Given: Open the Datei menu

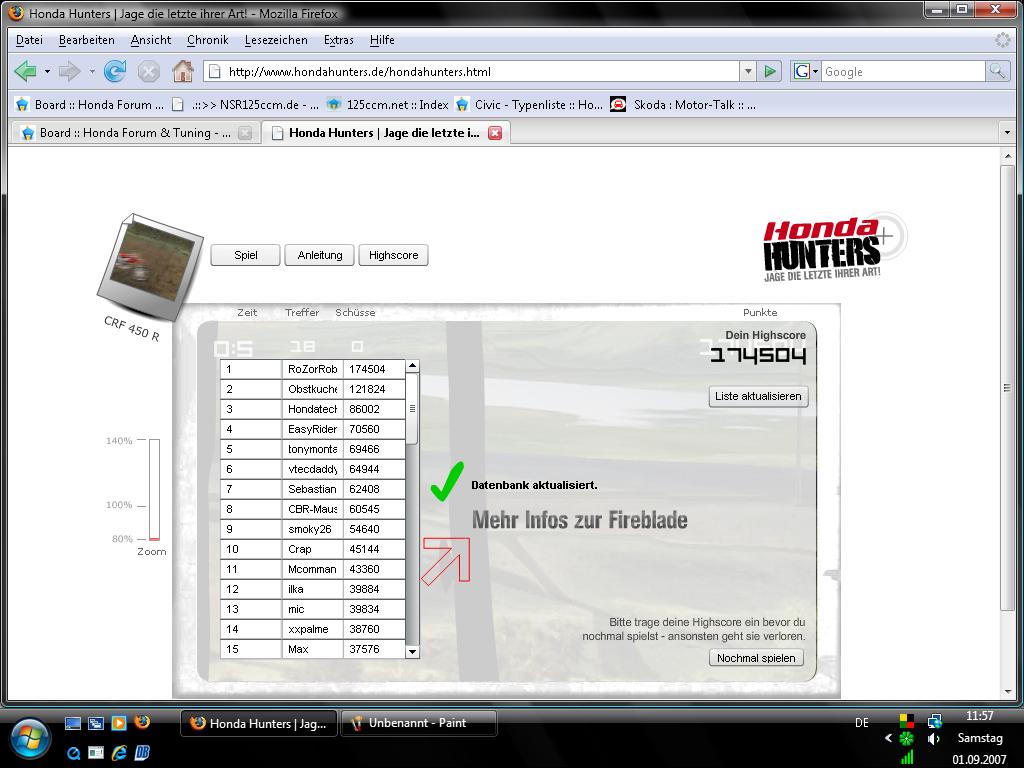Looking at the screenshot, I should pyautogui.click(x=29, y=40).
